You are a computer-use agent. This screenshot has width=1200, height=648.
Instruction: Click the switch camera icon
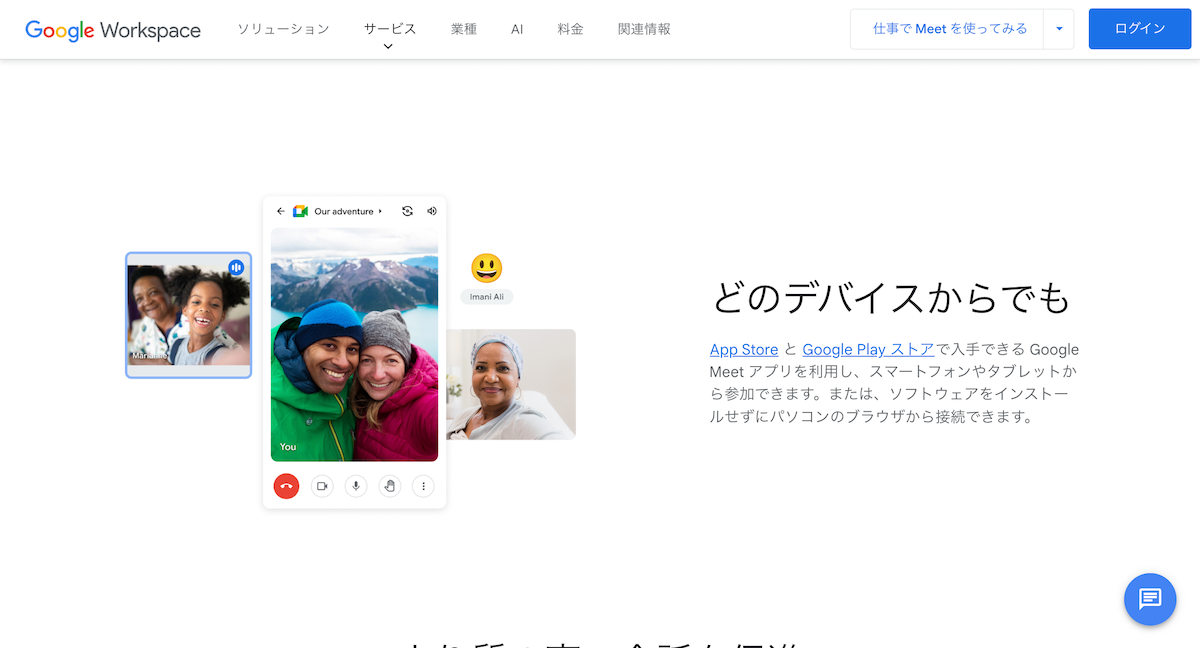coord(407,211)
